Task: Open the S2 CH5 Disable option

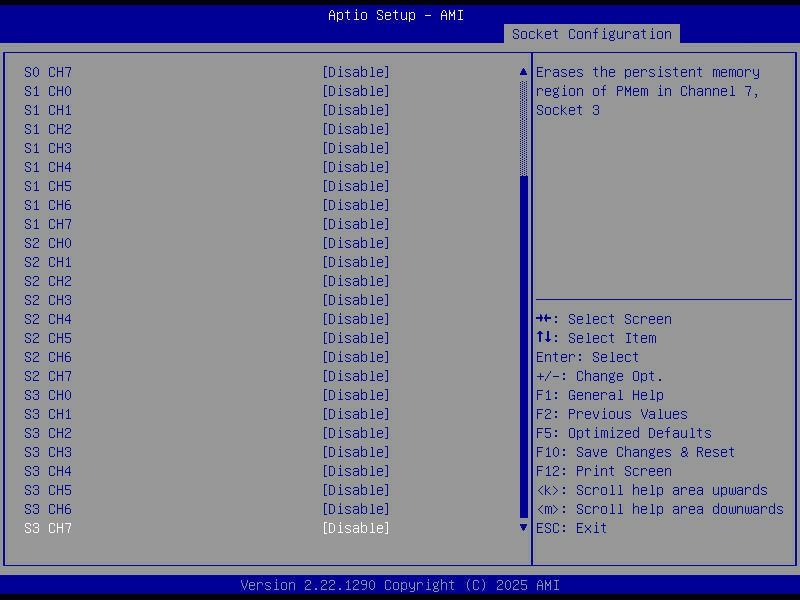Action: tap(356, 338)
